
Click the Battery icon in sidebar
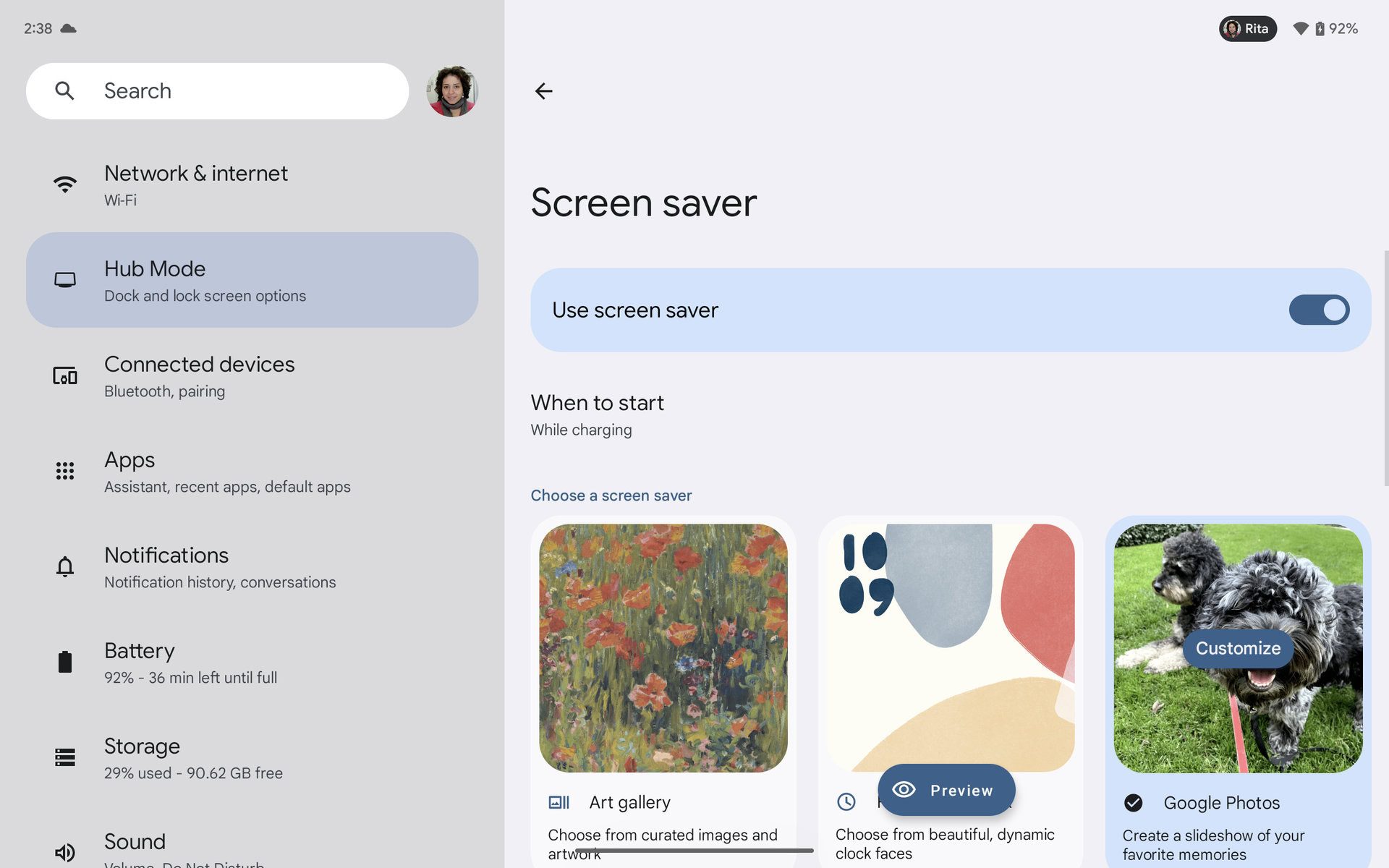click(65, 662)
